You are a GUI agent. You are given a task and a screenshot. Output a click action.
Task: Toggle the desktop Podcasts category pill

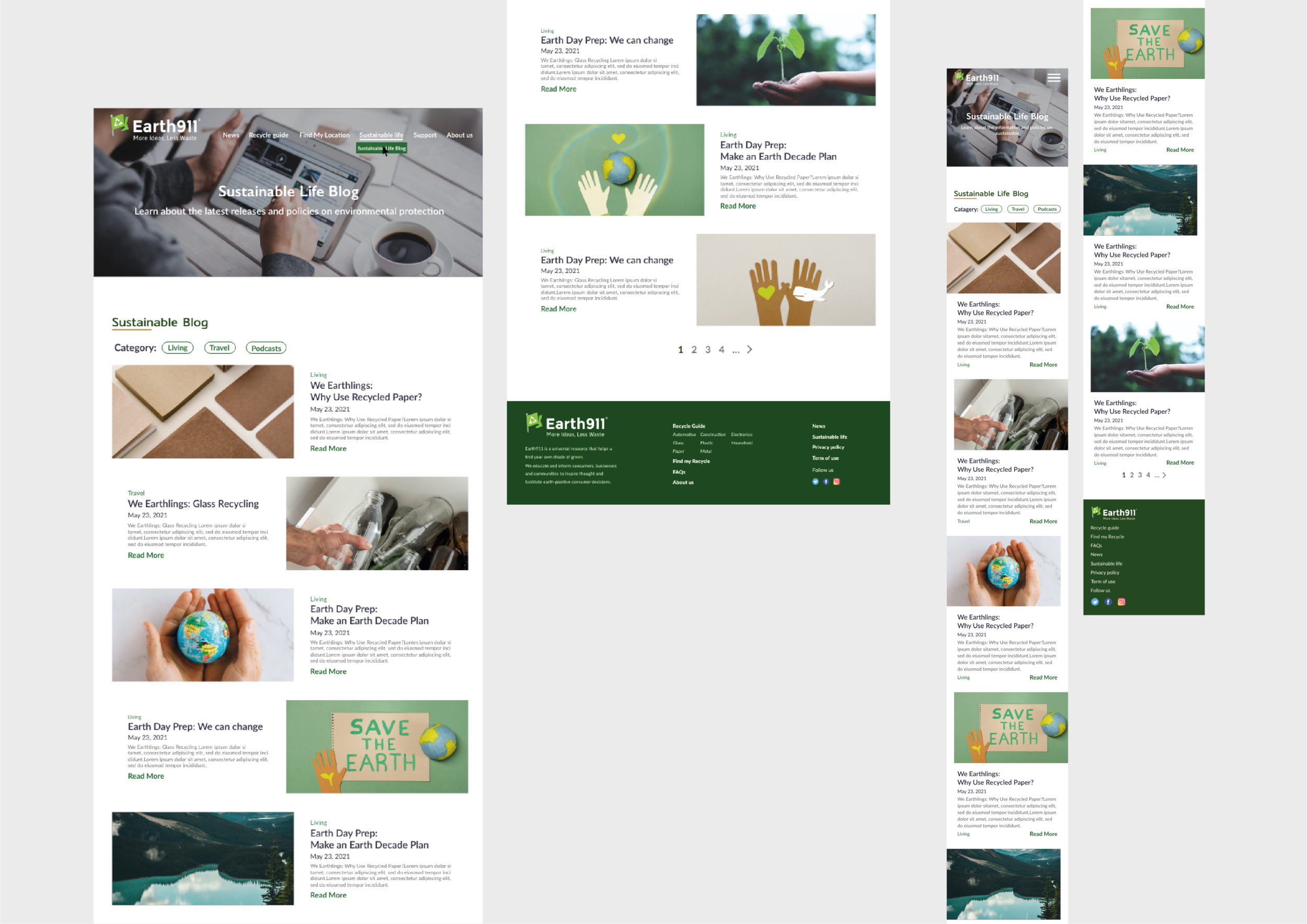(266, 348)
